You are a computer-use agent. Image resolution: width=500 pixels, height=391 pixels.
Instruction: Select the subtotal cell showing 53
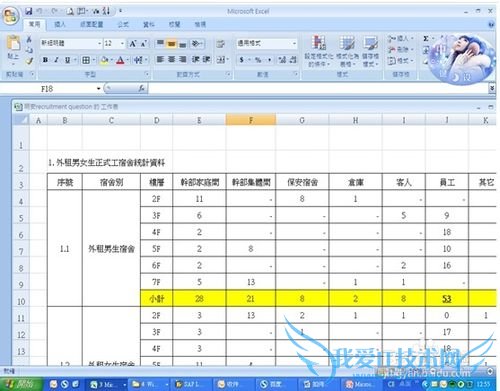[x=447, y=298]
